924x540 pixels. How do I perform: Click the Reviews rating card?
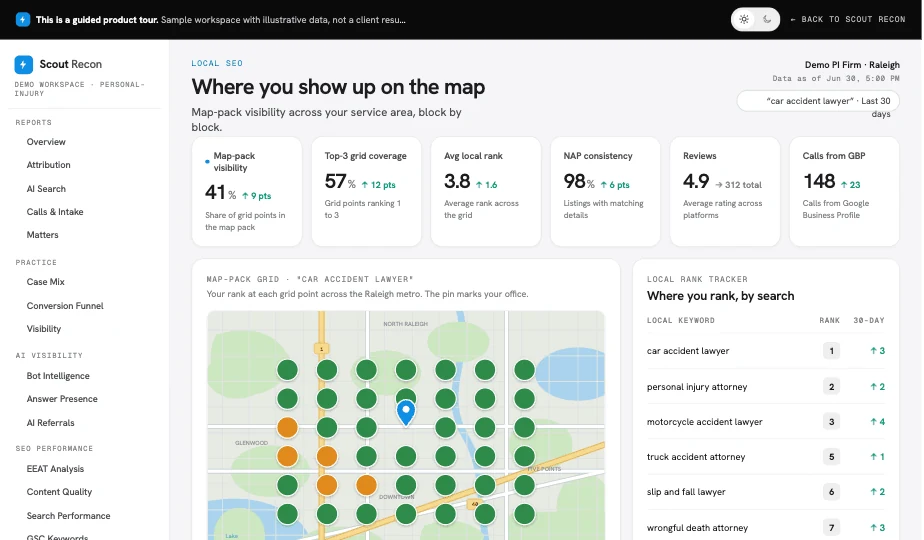[x=725, y=192]
